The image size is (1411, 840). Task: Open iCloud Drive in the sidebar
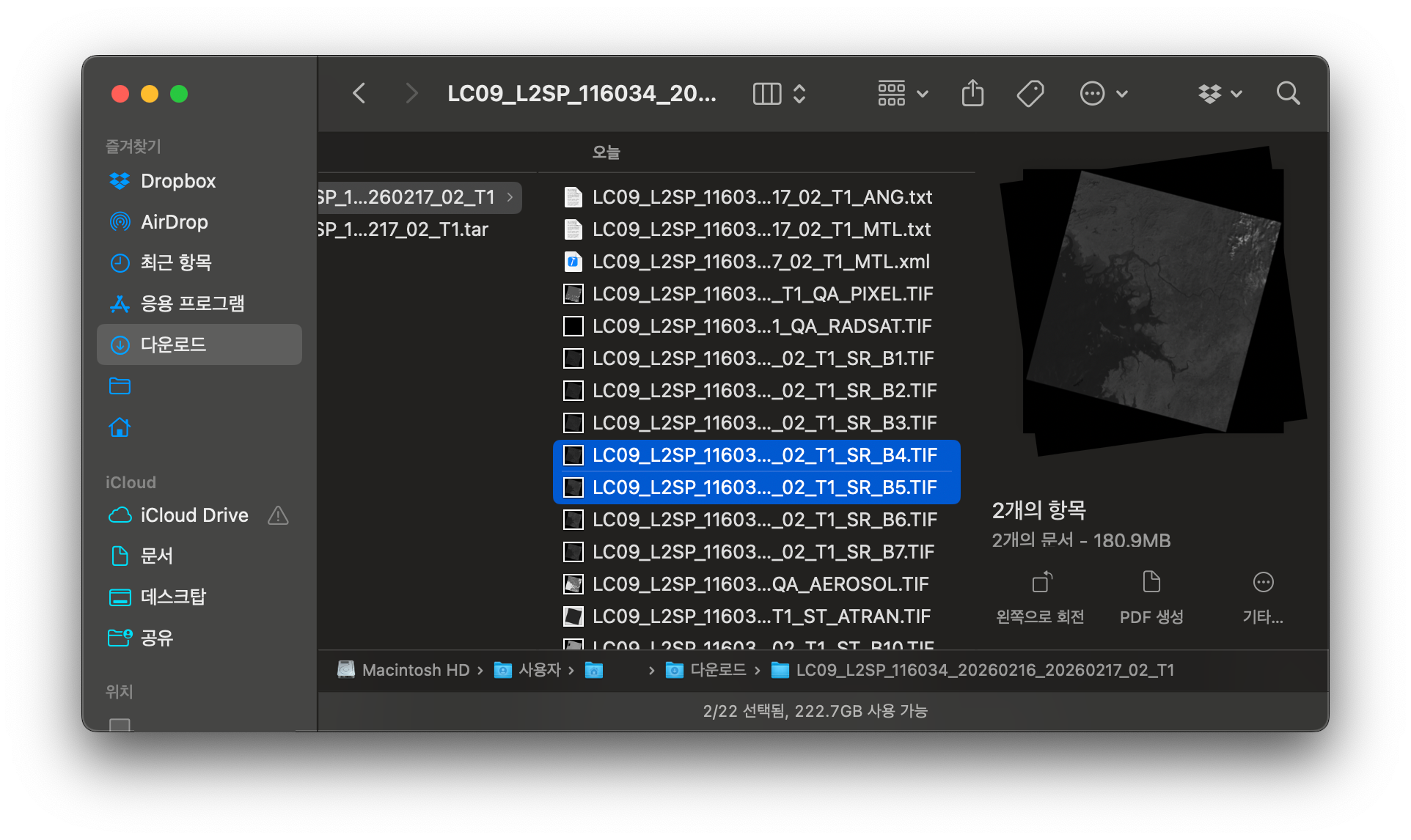(194, 515)
